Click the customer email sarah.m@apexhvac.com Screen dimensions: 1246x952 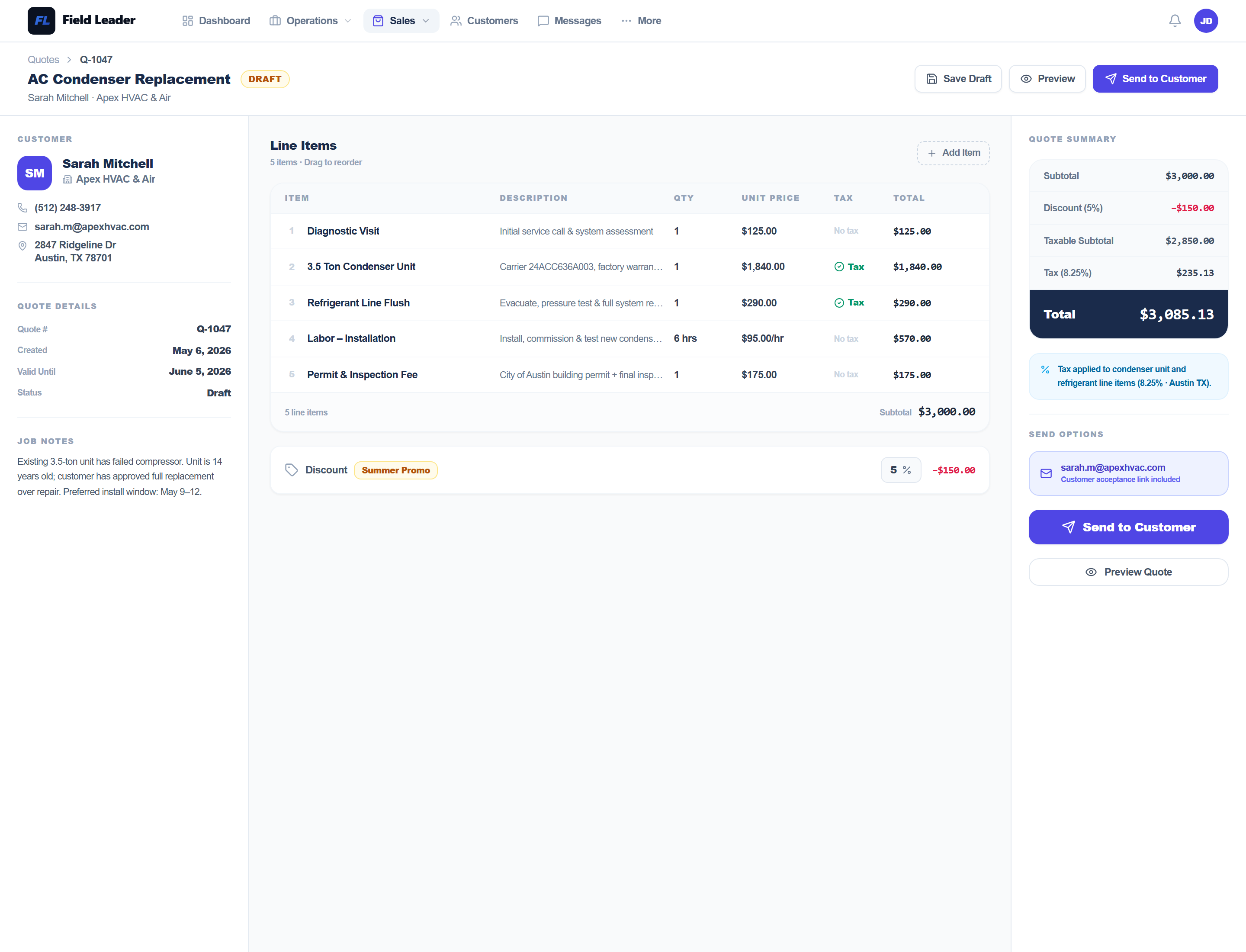[92, 227]
